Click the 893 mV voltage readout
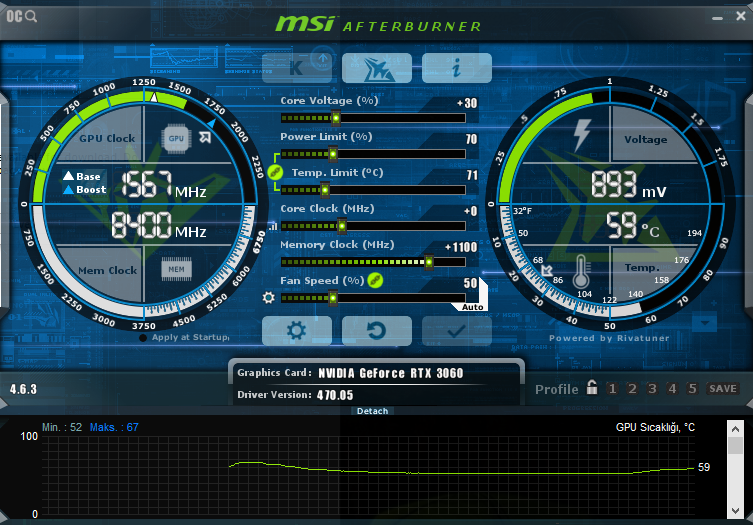Image resolution: width=753 pixels, height=525 pixels. (629, 184)
